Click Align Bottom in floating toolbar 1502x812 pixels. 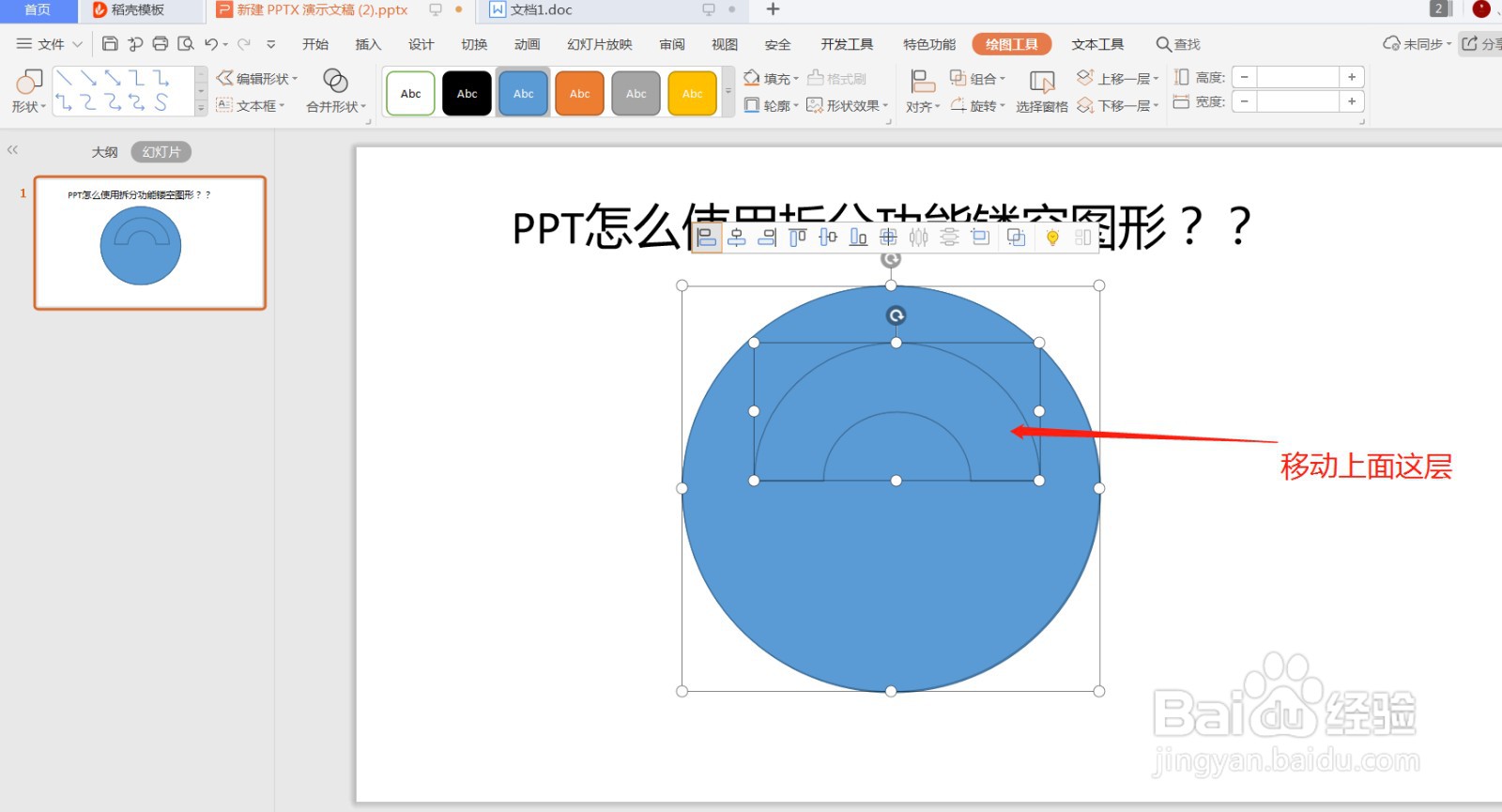point(858,237)
